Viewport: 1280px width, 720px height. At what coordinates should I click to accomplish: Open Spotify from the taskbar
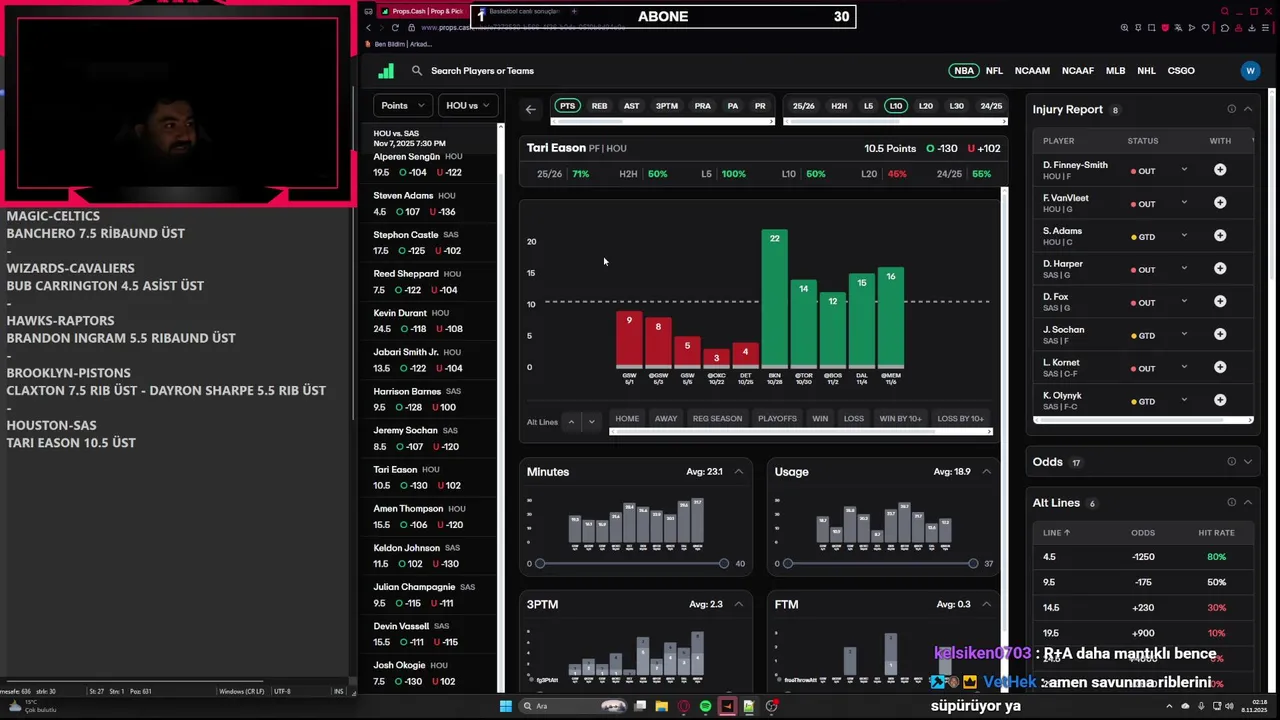[x=706, y=706]
